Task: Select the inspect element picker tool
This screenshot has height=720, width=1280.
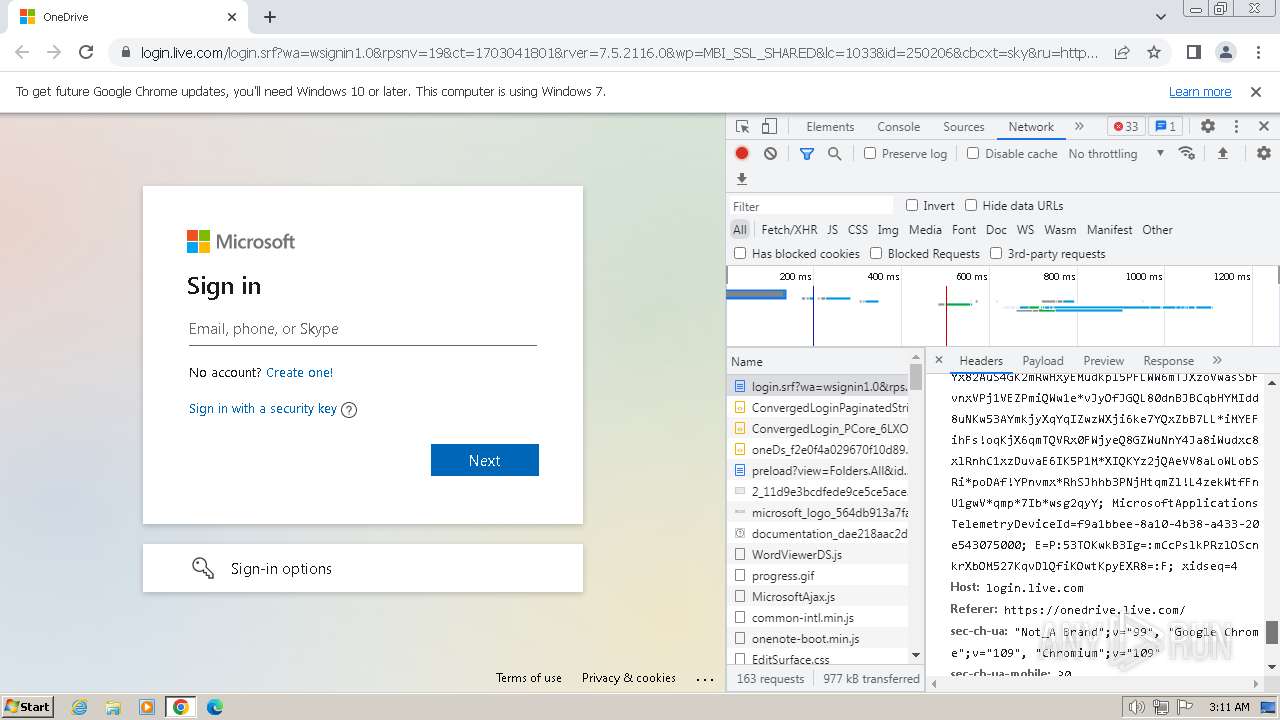Action: tap(742, 127)
